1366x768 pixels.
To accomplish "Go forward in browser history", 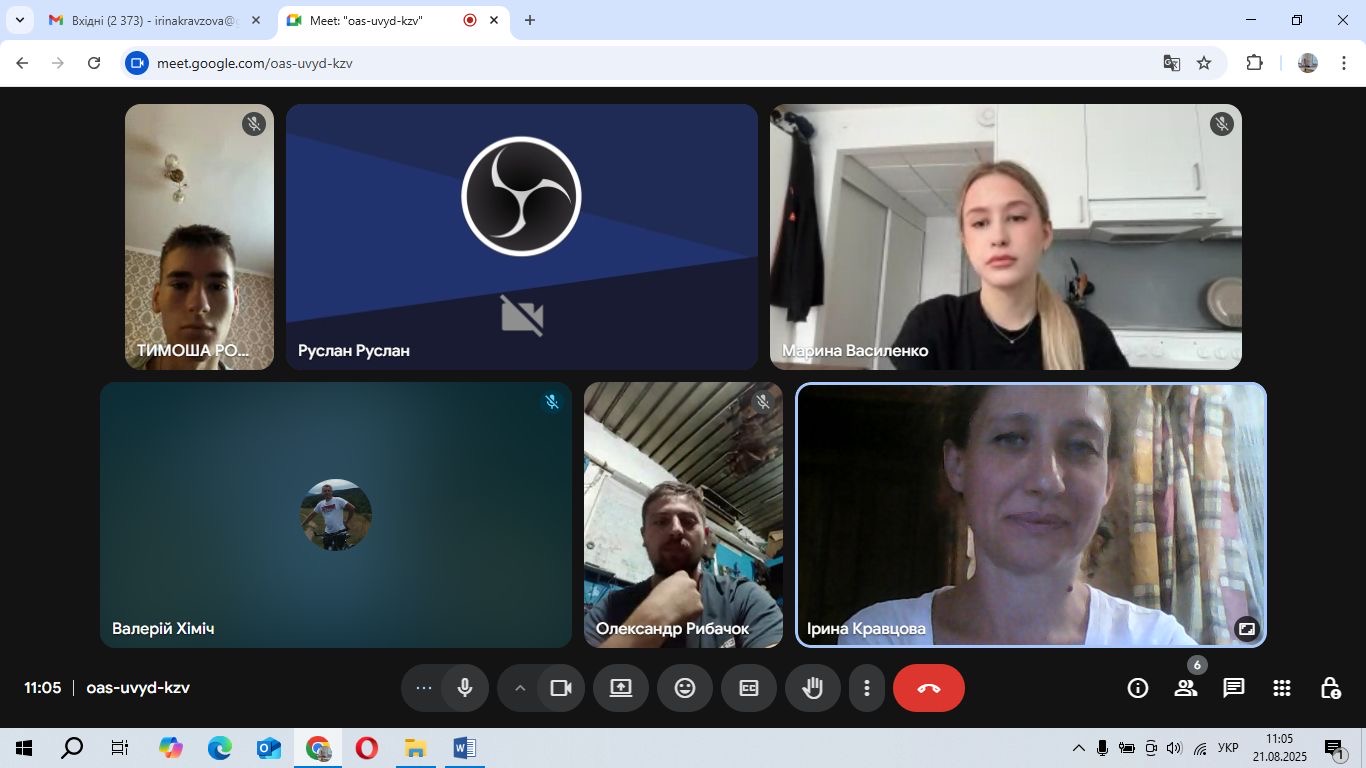I will (58, 63).
